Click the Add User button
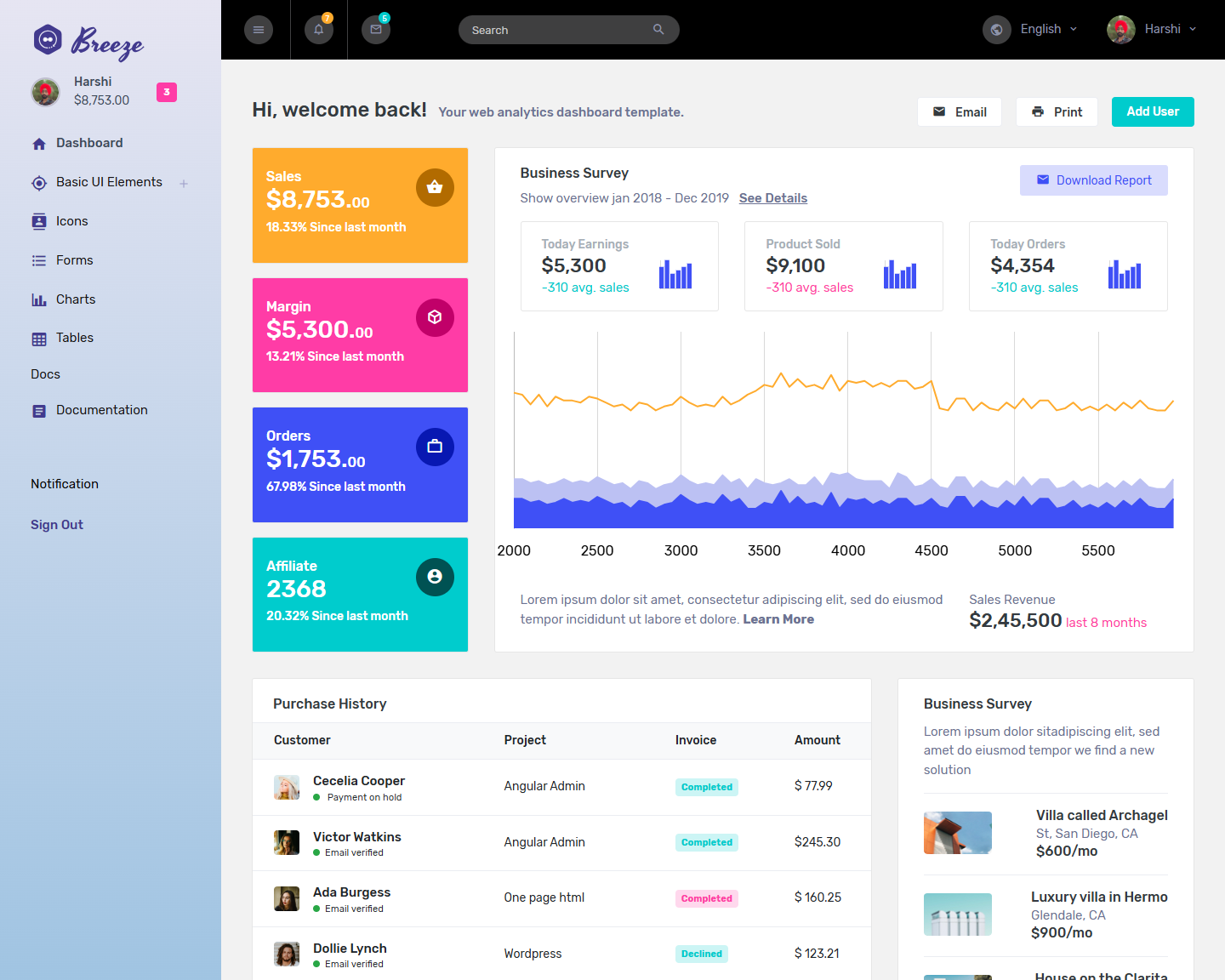 coord(1152,111)
